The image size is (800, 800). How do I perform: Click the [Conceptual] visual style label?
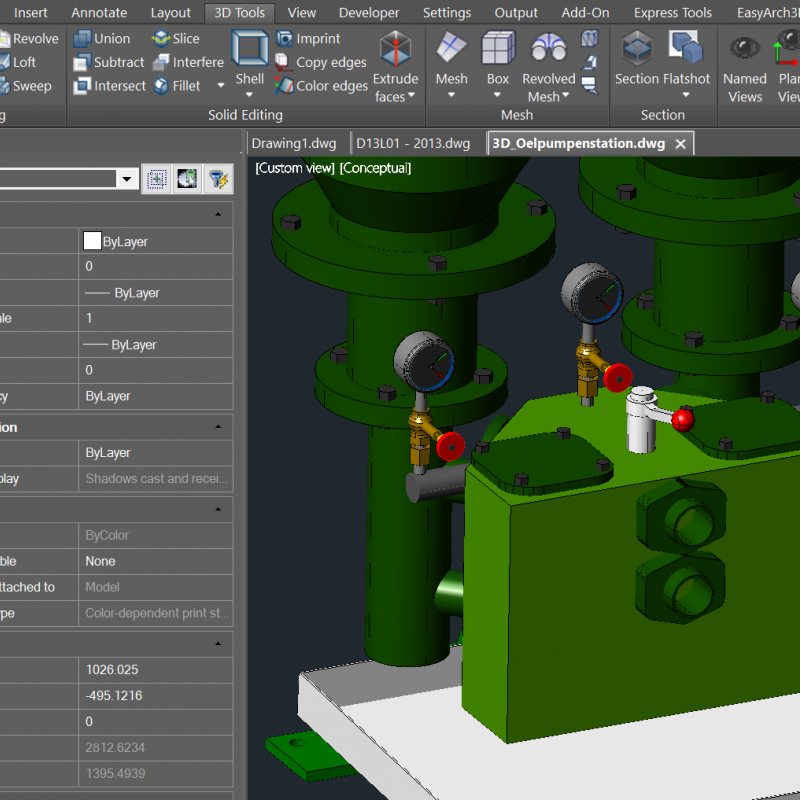coord(375,168)
